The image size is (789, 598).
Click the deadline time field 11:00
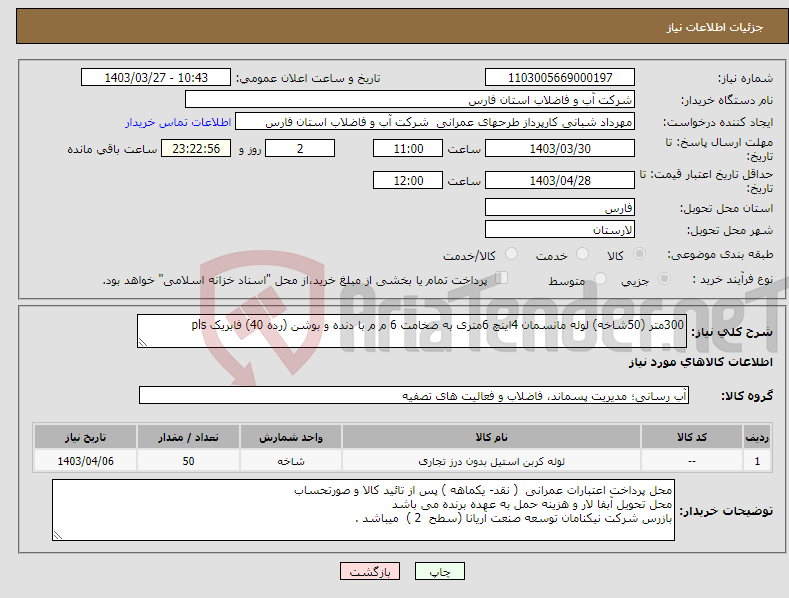point(408,148)
